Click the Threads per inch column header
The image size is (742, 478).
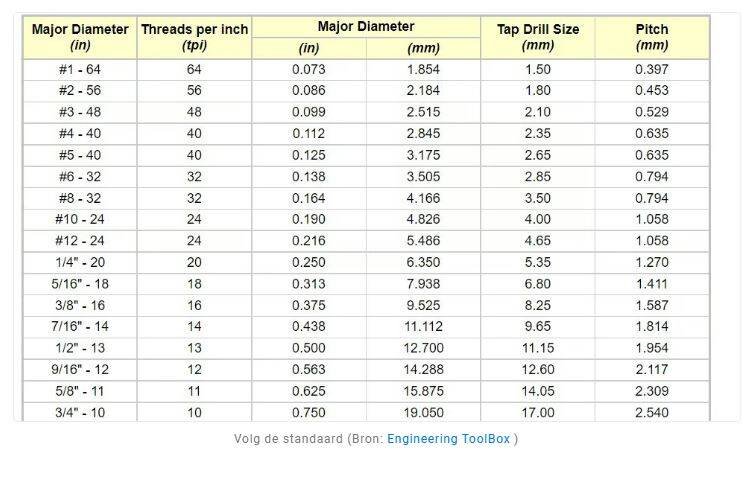coord(194,37)
